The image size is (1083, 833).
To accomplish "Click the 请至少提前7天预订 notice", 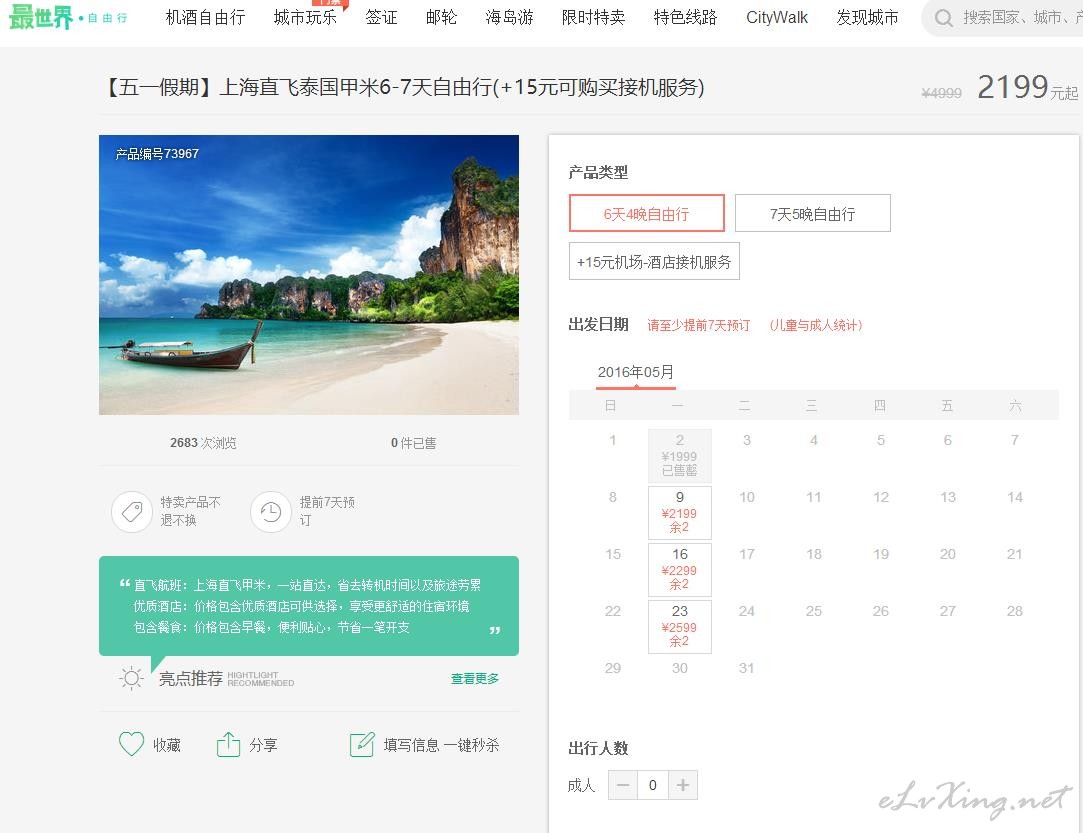I will tap(698, 325).
